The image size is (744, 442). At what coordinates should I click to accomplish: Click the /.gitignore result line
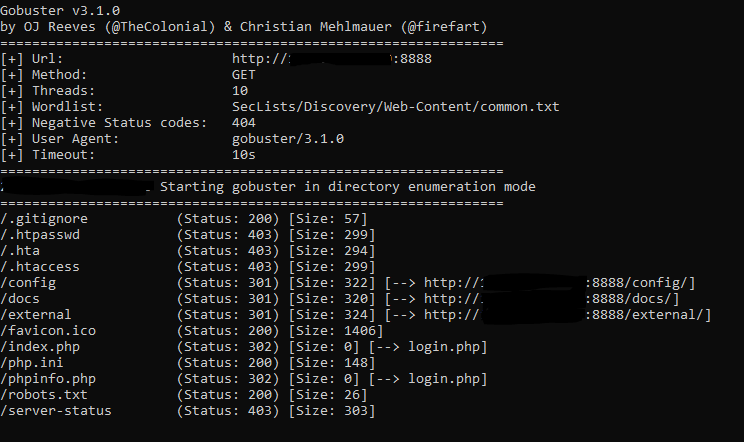pyautogui.click(x=184, y=219)
